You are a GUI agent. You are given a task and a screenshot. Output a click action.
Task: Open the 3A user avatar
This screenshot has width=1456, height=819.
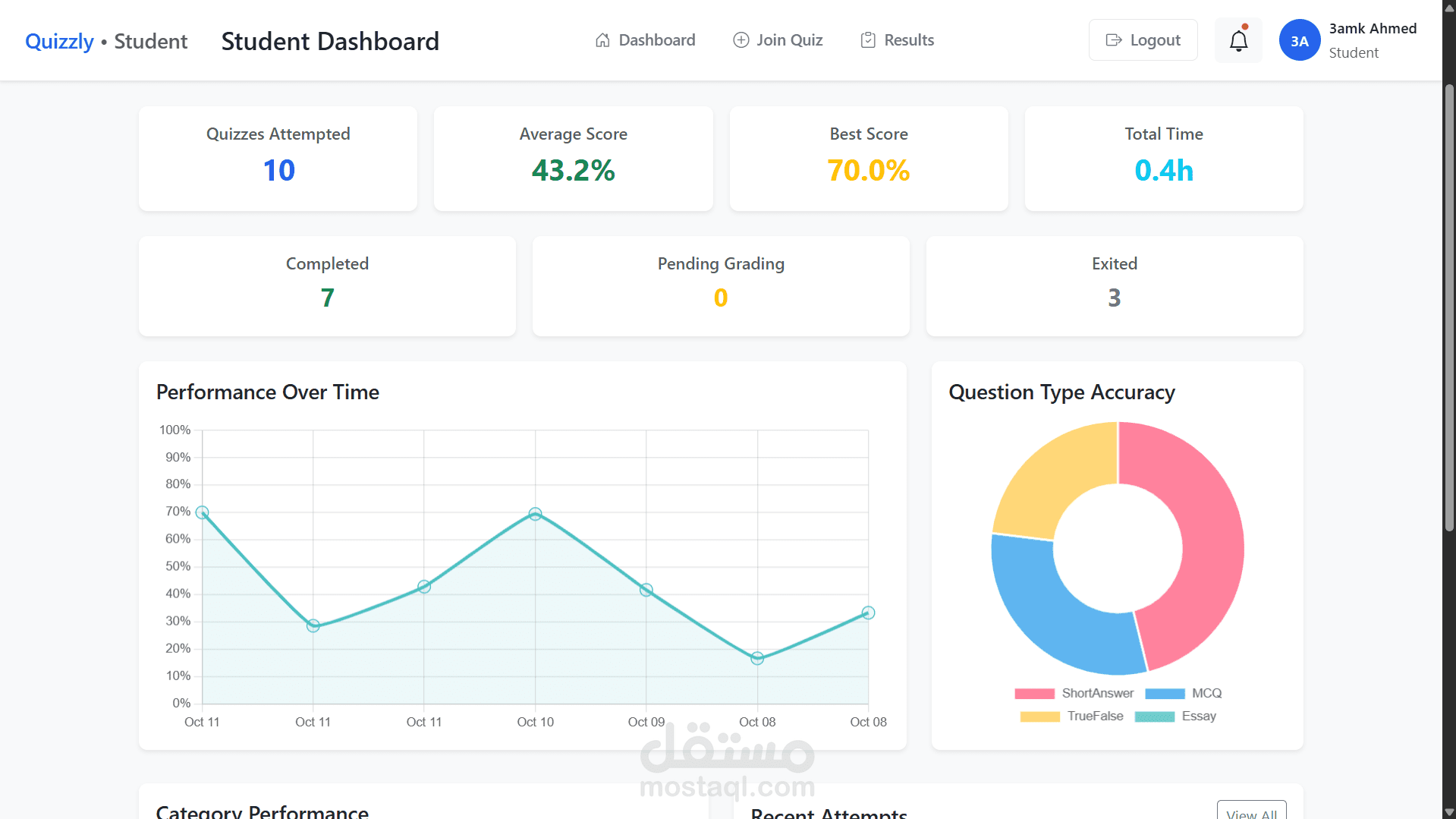[1300, 40]
